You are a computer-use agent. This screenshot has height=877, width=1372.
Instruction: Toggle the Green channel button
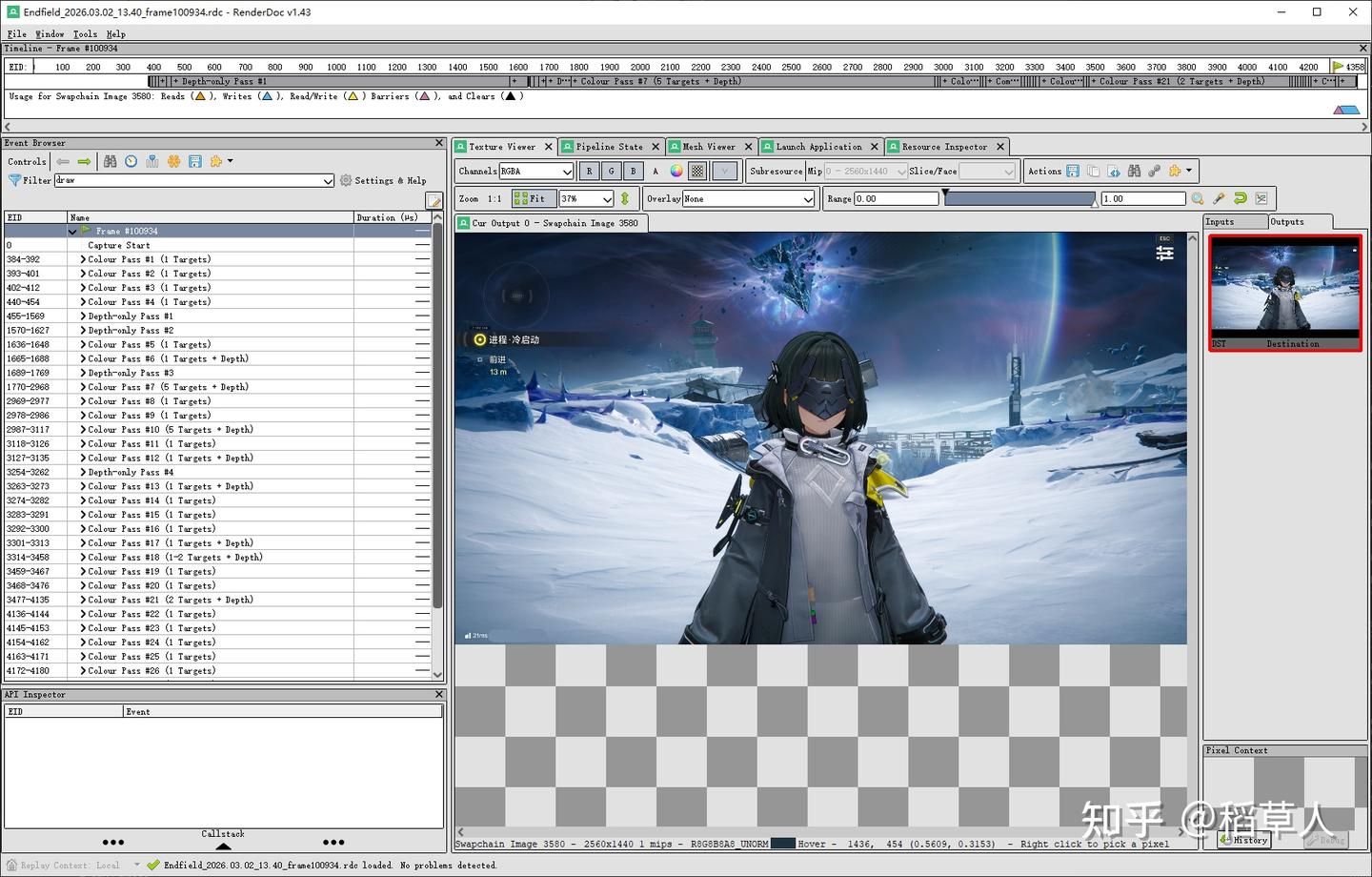[612, 172]
